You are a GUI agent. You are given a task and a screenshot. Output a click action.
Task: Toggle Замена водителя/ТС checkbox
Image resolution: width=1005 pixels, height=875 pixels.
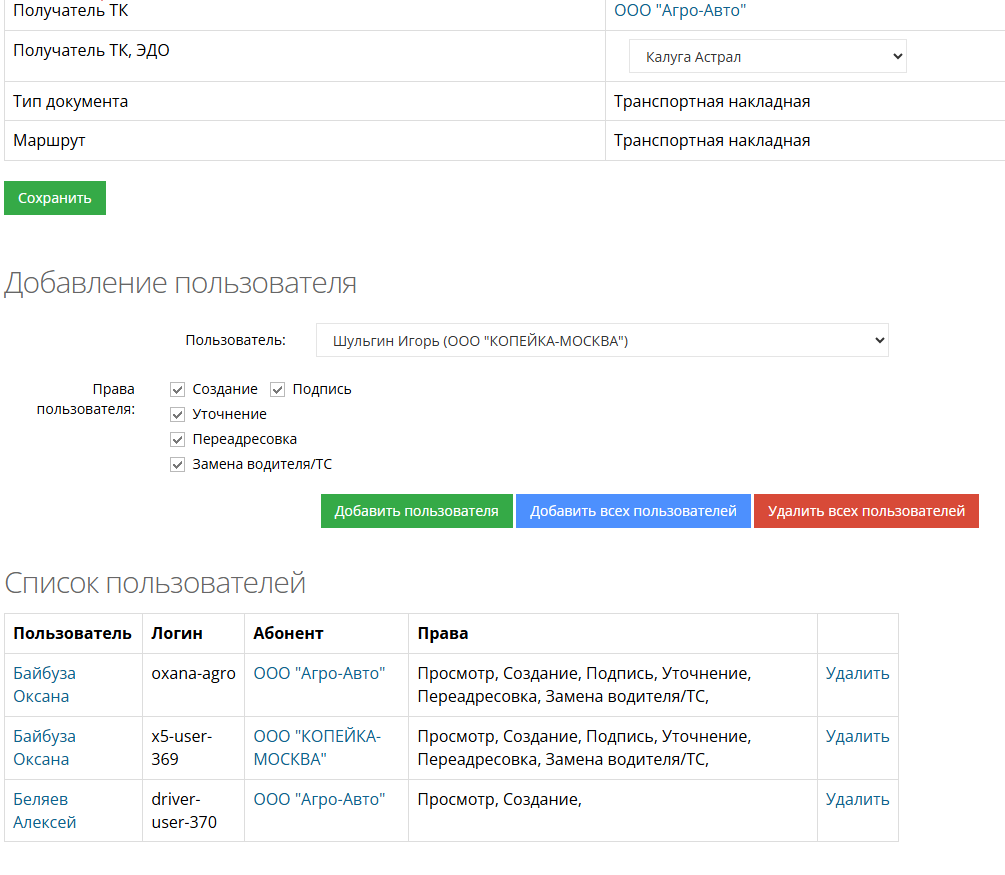click(x=178, y=464)
